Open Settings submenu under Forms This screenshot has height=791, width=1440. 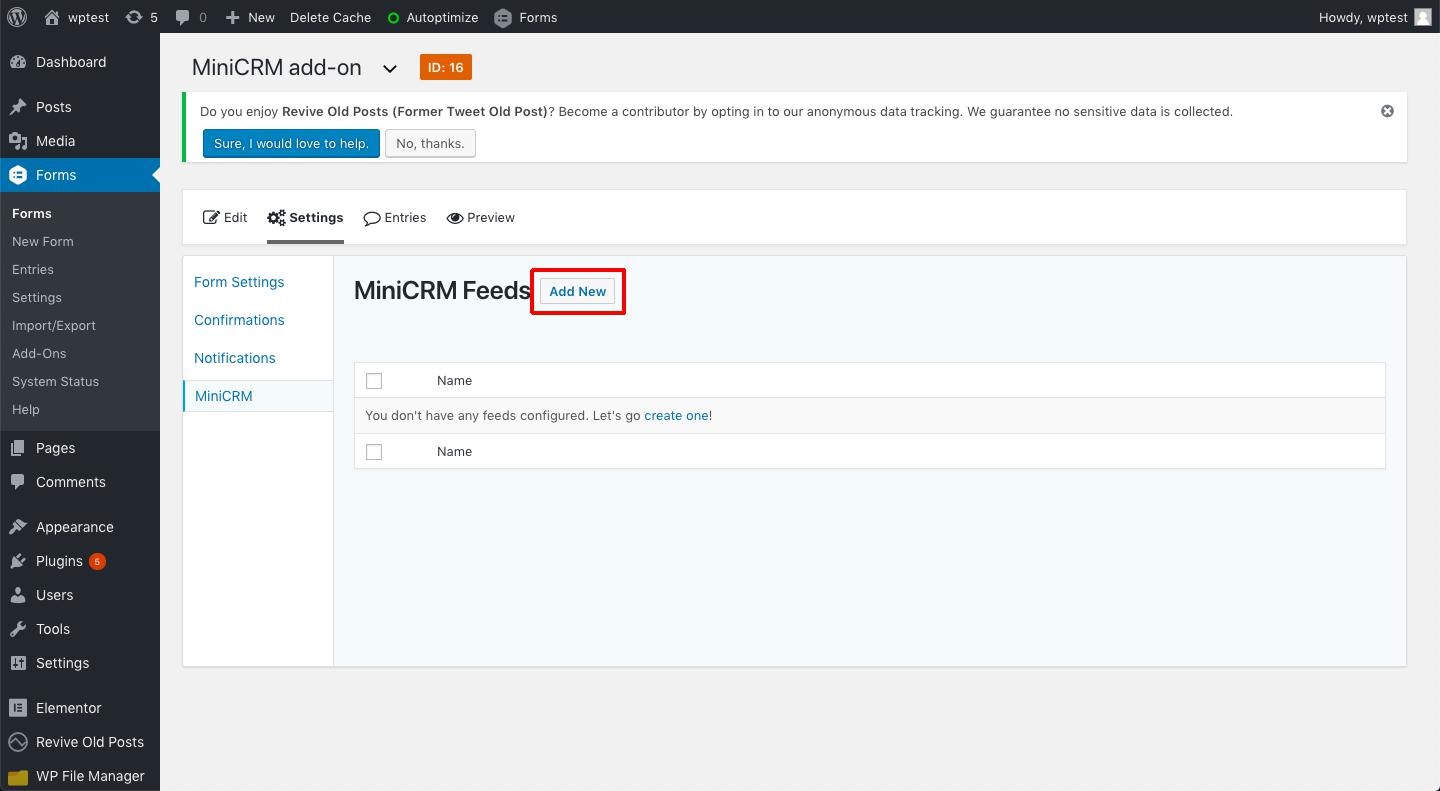37,297
